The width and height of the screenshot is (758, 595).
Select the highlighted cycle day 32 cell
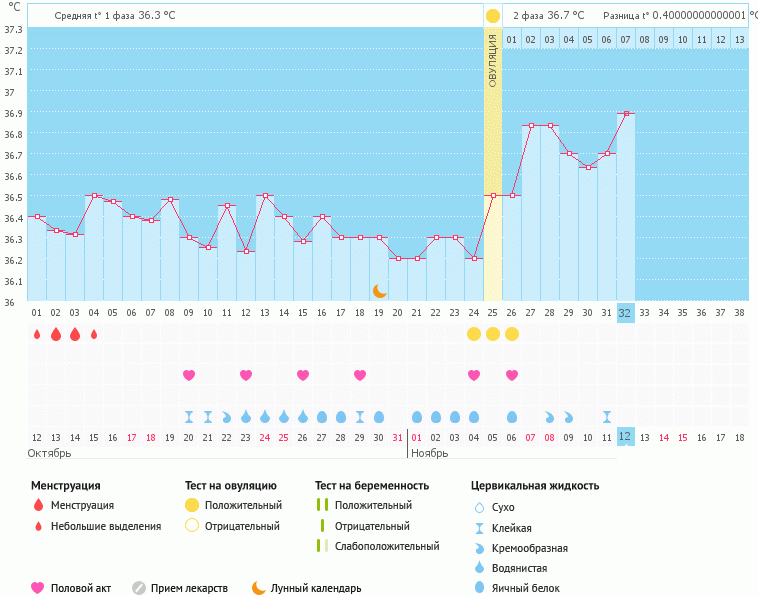coord(625,312)
